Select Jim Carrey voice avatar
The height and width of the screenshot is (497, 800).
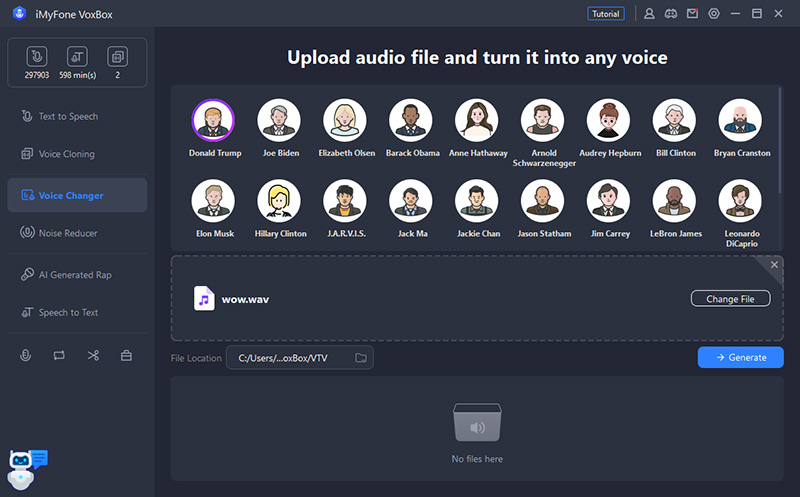[608, 201]
